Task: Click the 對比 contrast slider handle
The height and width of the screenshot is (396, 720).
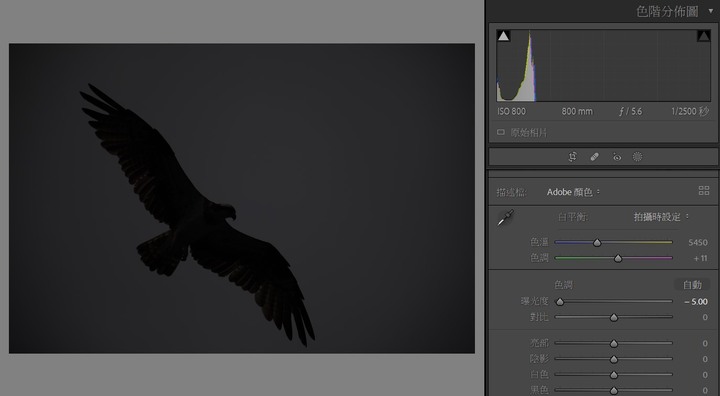Action: point(614,317)
